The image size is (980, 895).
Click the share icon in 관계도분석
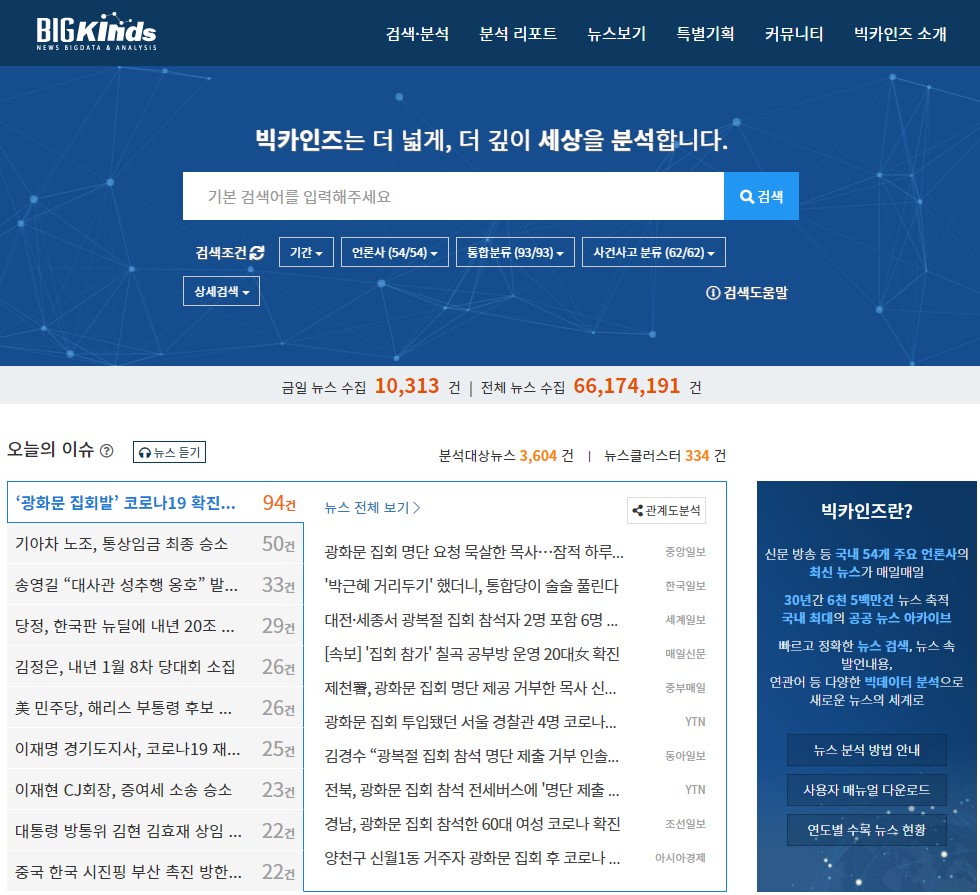pos(638,511)
